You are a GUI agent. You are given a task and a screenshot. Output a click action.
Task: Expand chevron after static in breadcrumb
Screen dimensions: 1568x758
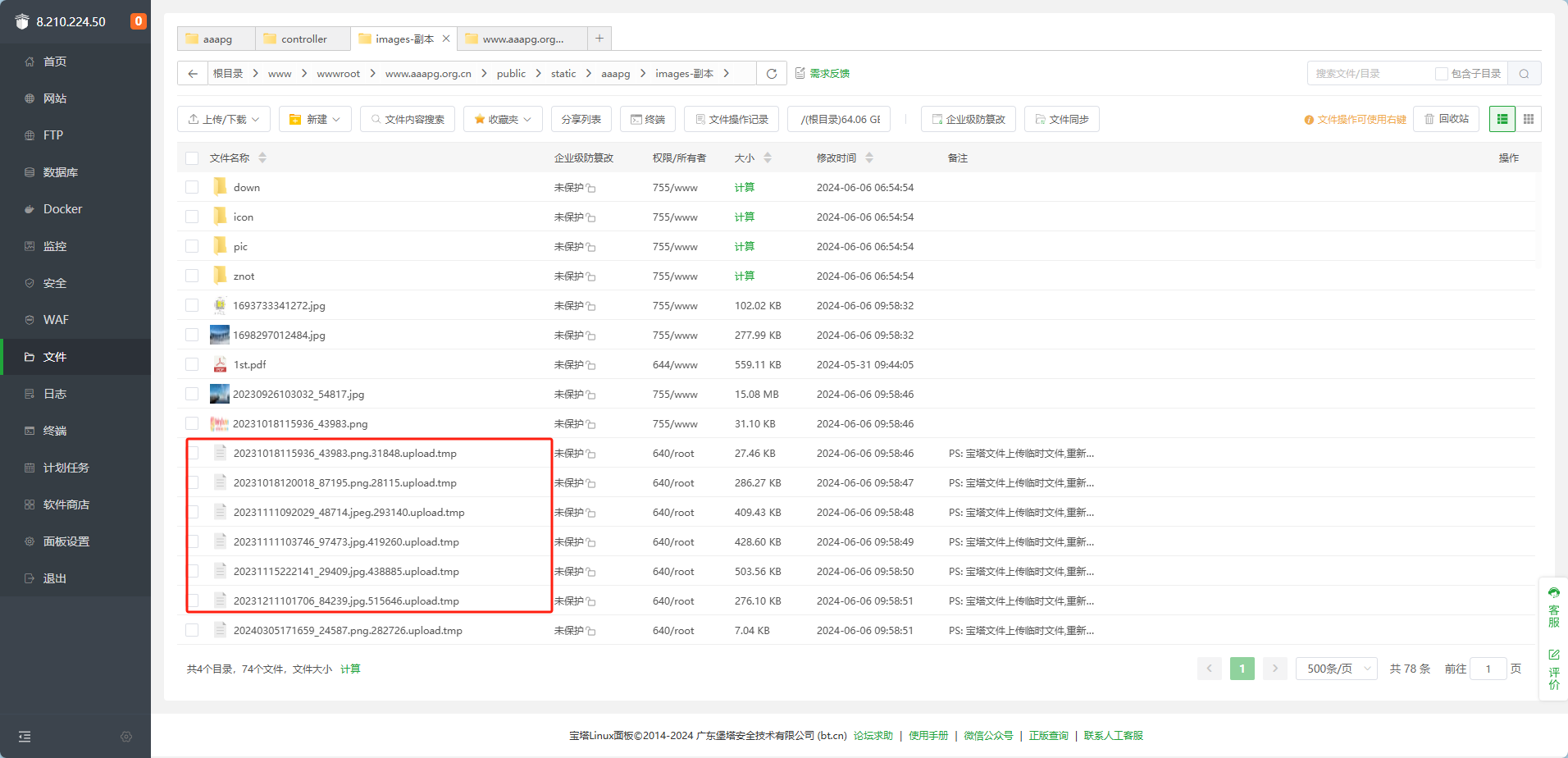coord(588,74)
